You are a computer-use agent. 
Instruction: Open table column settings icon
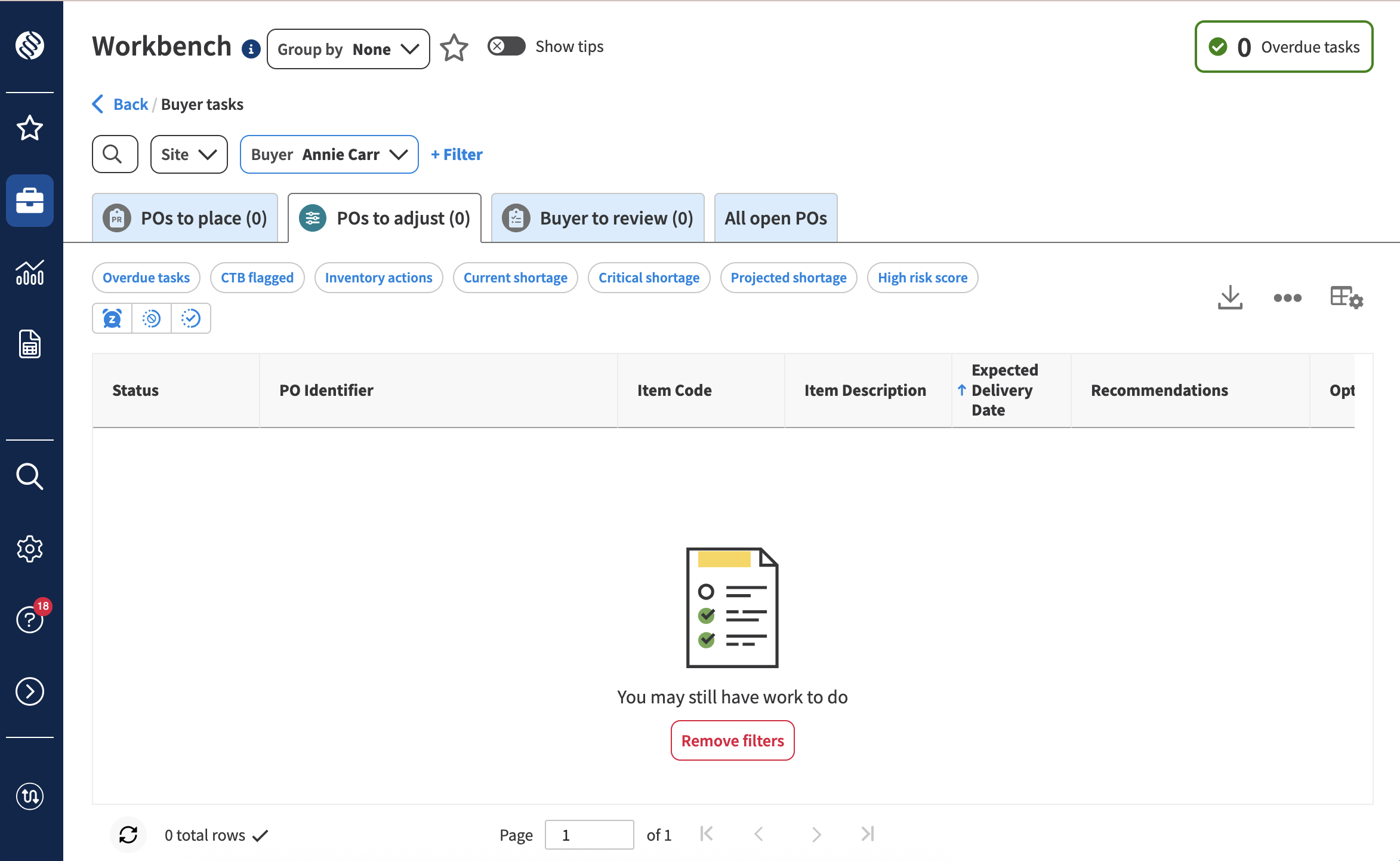[1347, 297]
